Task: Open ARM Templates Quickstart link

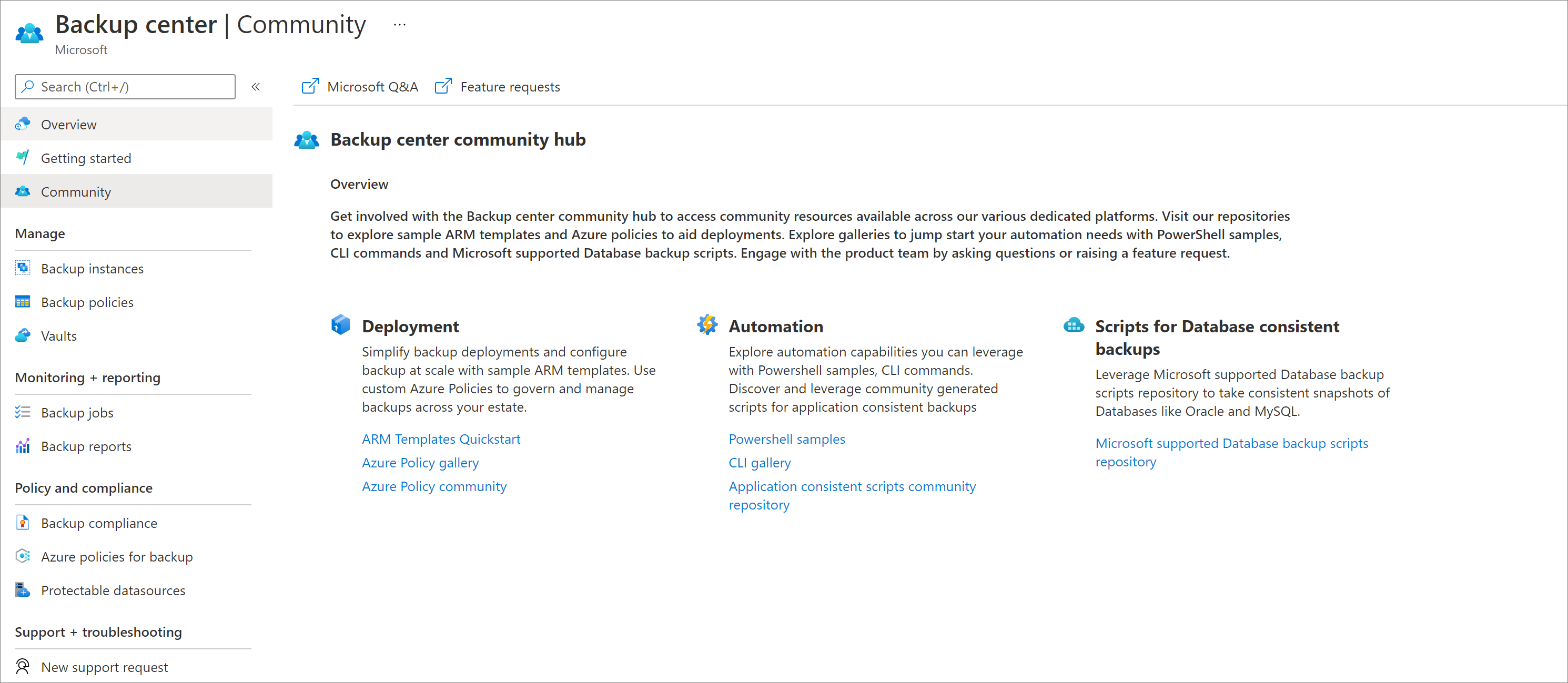Action: (x=440, y=438)
